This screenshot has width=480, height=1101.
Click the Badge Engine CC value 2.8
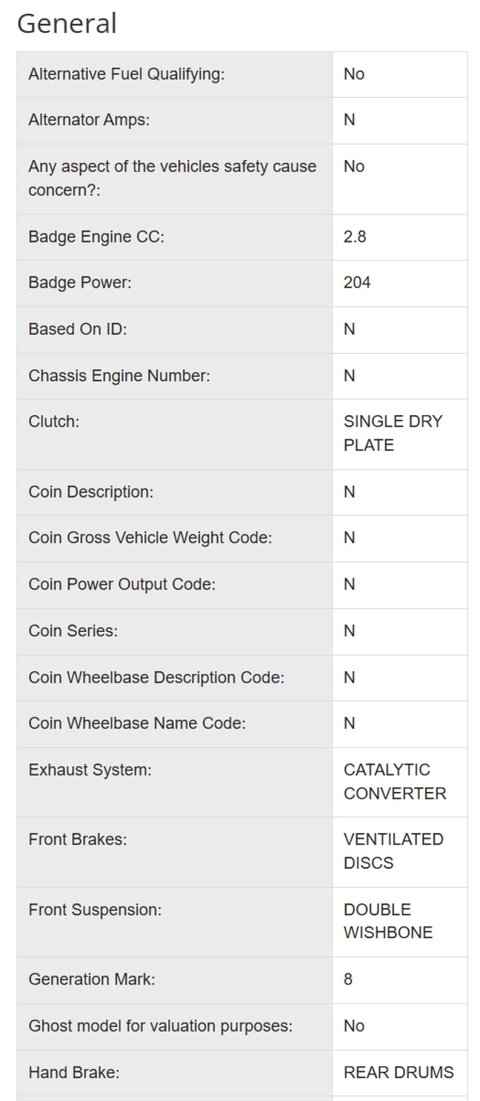click(x=355, y=237)
